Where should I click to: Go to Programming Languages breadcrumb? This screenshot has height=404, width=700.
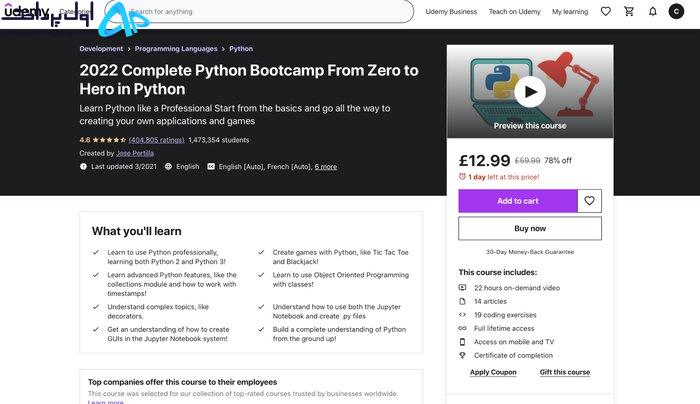(176, 49)
